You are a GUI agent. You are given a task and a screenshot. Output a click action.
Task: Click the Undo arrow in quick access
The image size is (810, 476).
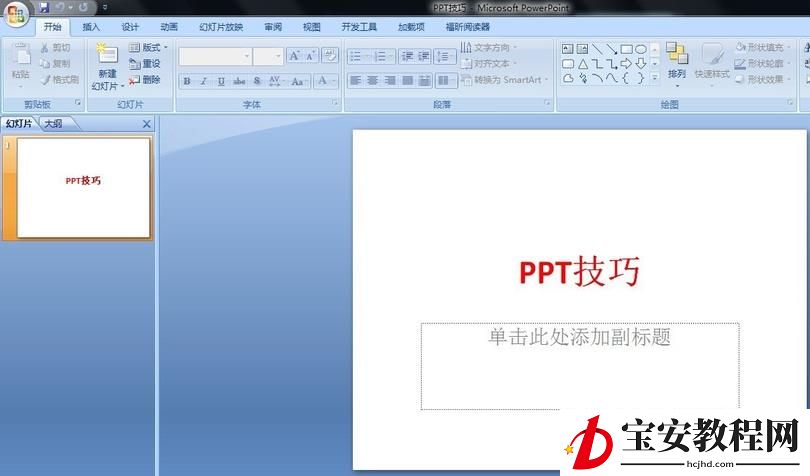[x=60, y=7]
